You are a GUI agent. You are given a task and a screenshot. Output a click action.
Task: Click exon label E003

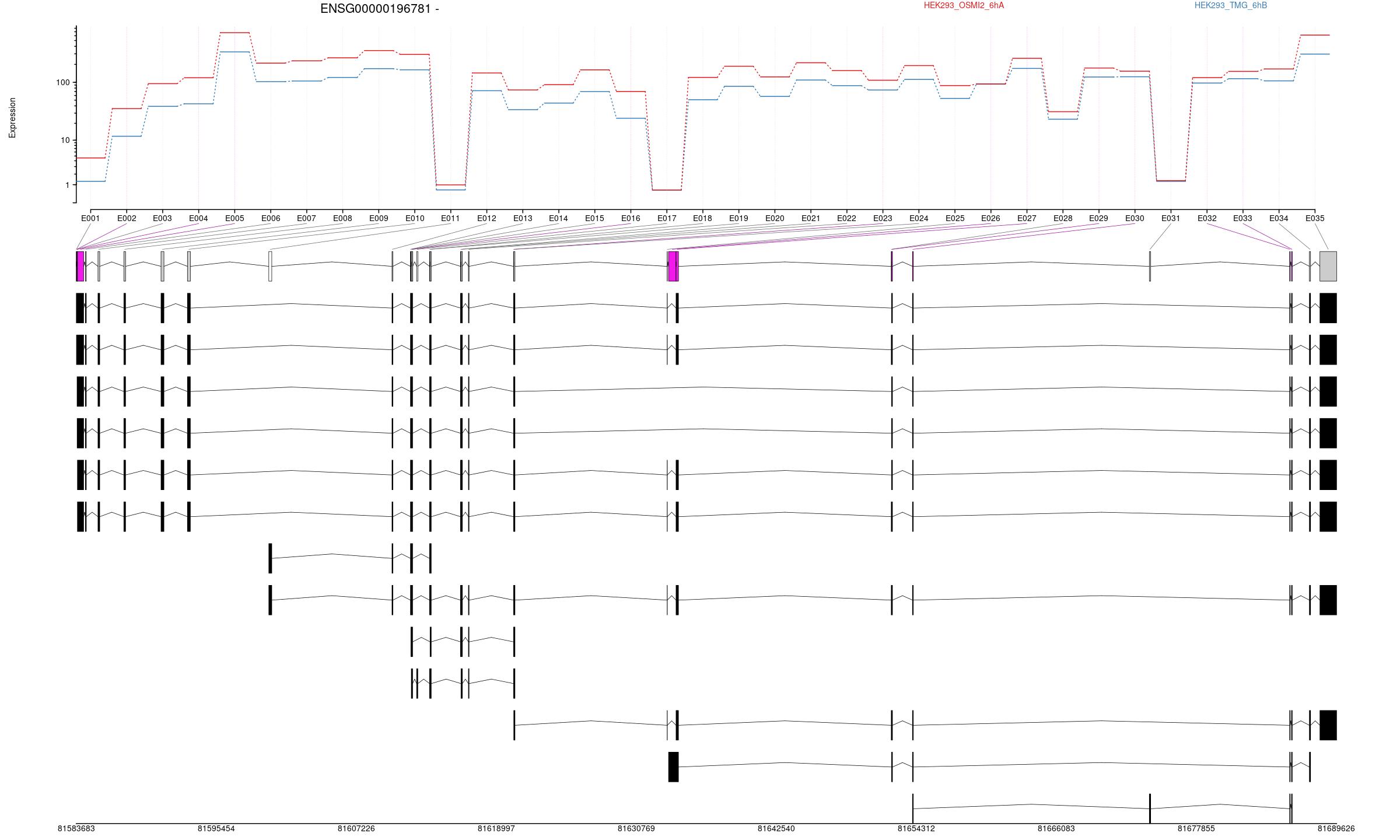click(x=162, y=219)
